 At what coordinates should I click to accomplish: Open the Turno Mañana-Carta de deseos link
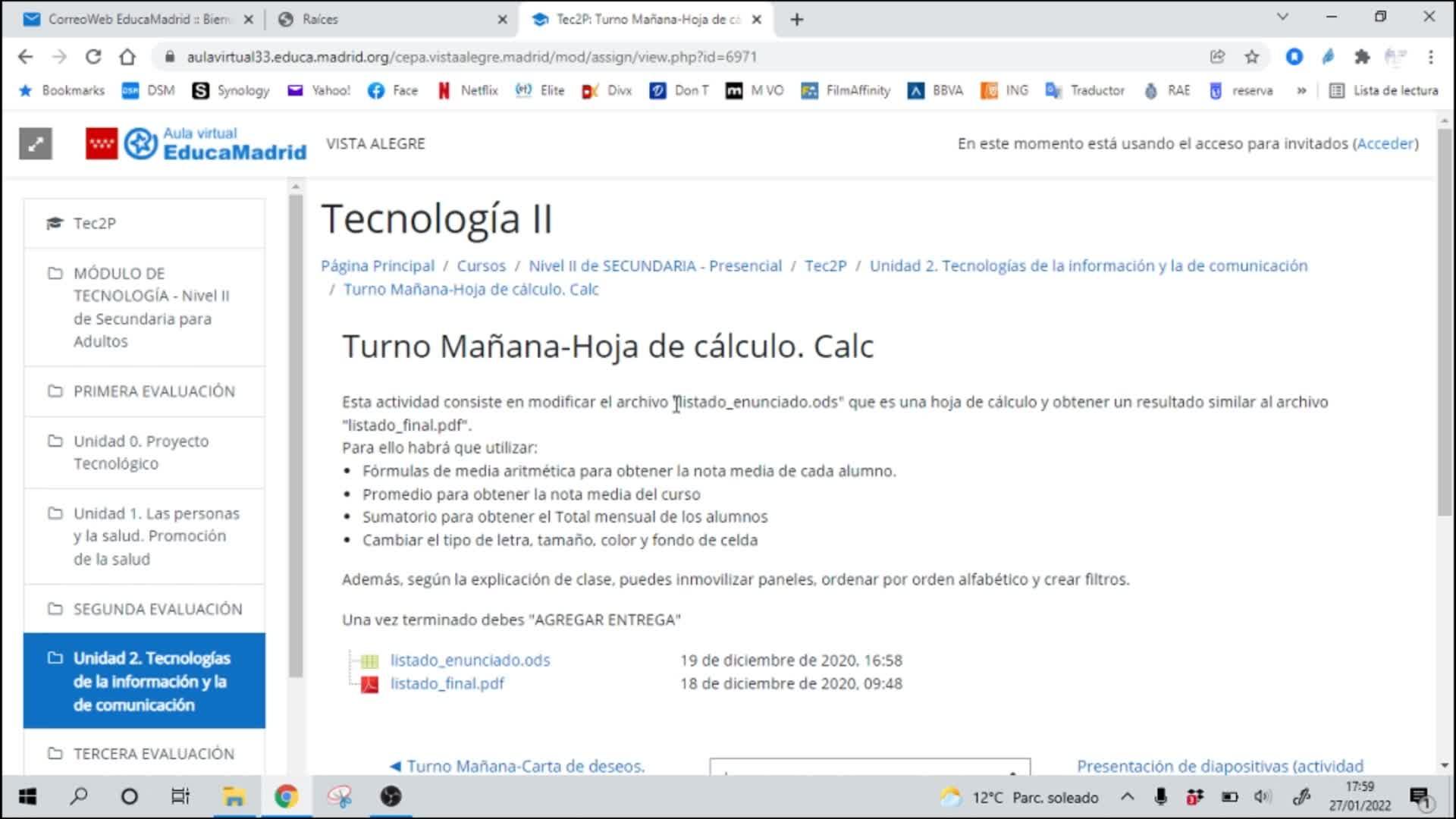tap(525, 766)
